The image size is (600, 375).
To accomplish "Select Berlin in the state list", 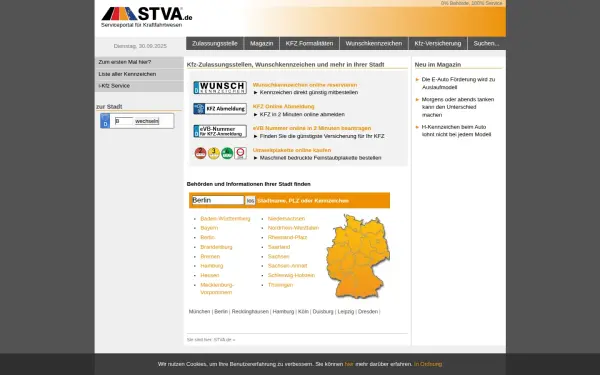I will [208, 237].
